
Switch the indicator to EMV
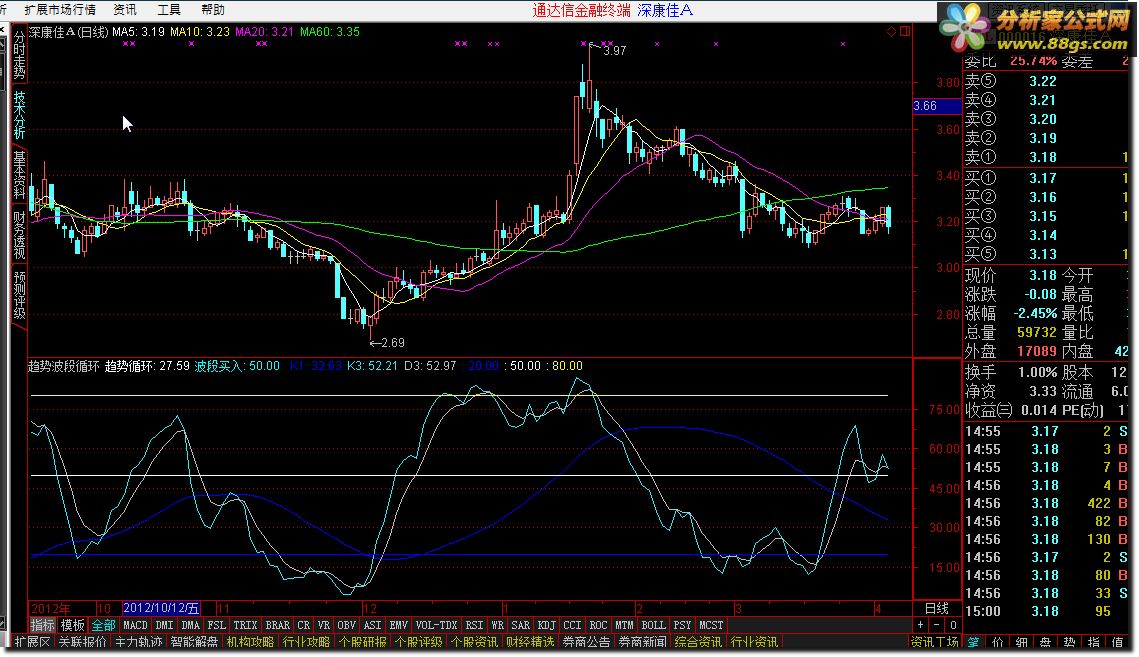pyautogui.click(x=399, y=625)
